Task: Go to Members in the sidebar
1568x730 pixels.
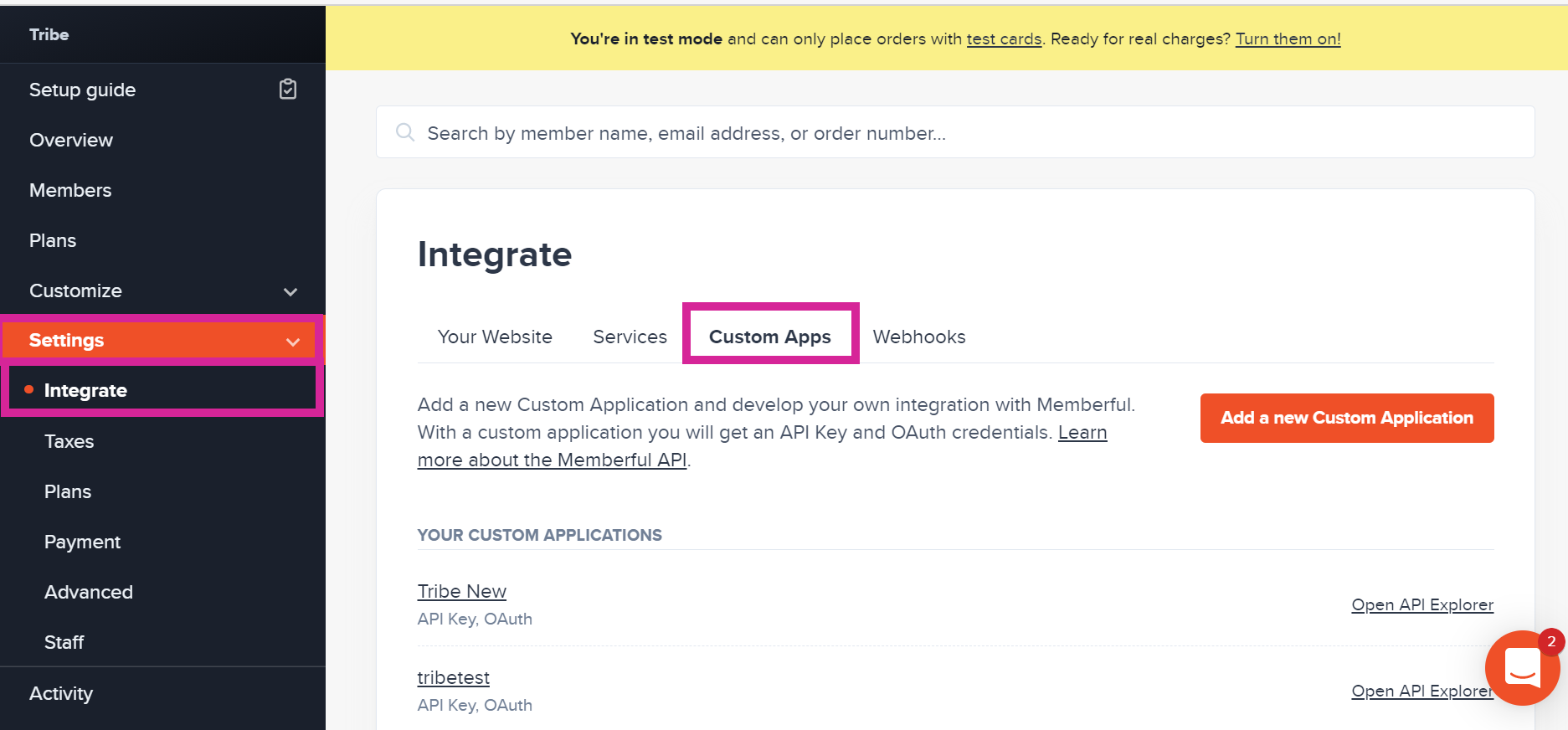Action: 70,190
